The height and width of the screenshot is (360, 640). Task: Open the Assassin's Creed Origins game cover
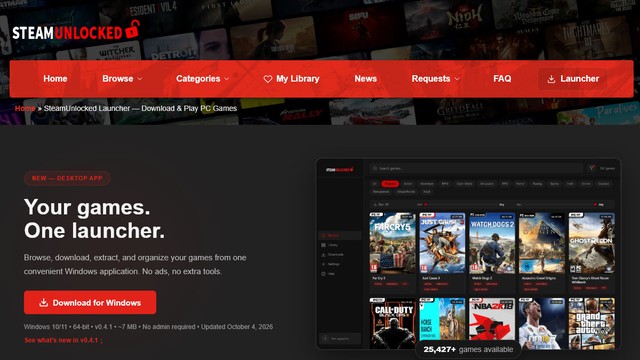coord(542,243)
